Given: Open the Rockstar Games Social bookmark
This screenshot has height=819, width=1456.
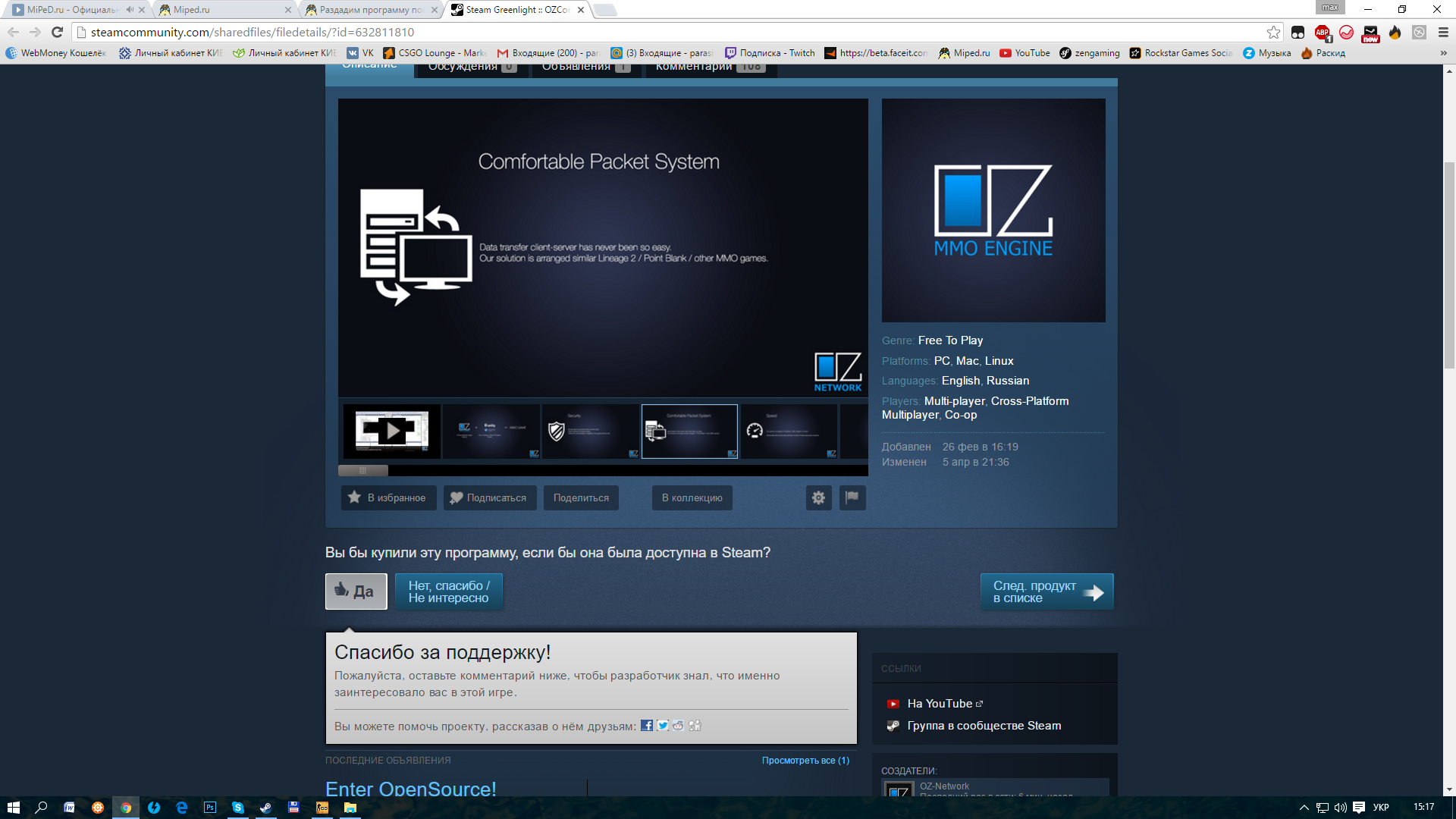Looking at the screenshot, I should click(x=1181, y=53).
